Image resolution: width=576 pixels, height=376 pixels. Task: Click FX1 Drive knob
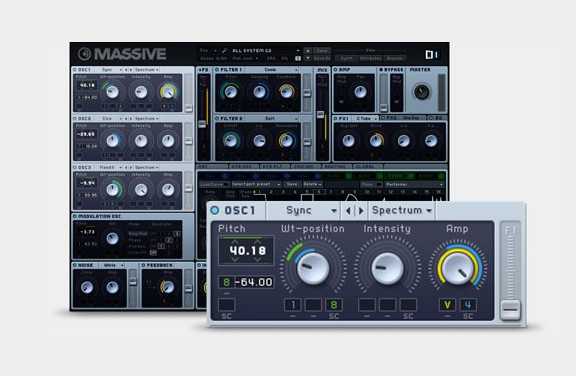[x=375, y=141]
